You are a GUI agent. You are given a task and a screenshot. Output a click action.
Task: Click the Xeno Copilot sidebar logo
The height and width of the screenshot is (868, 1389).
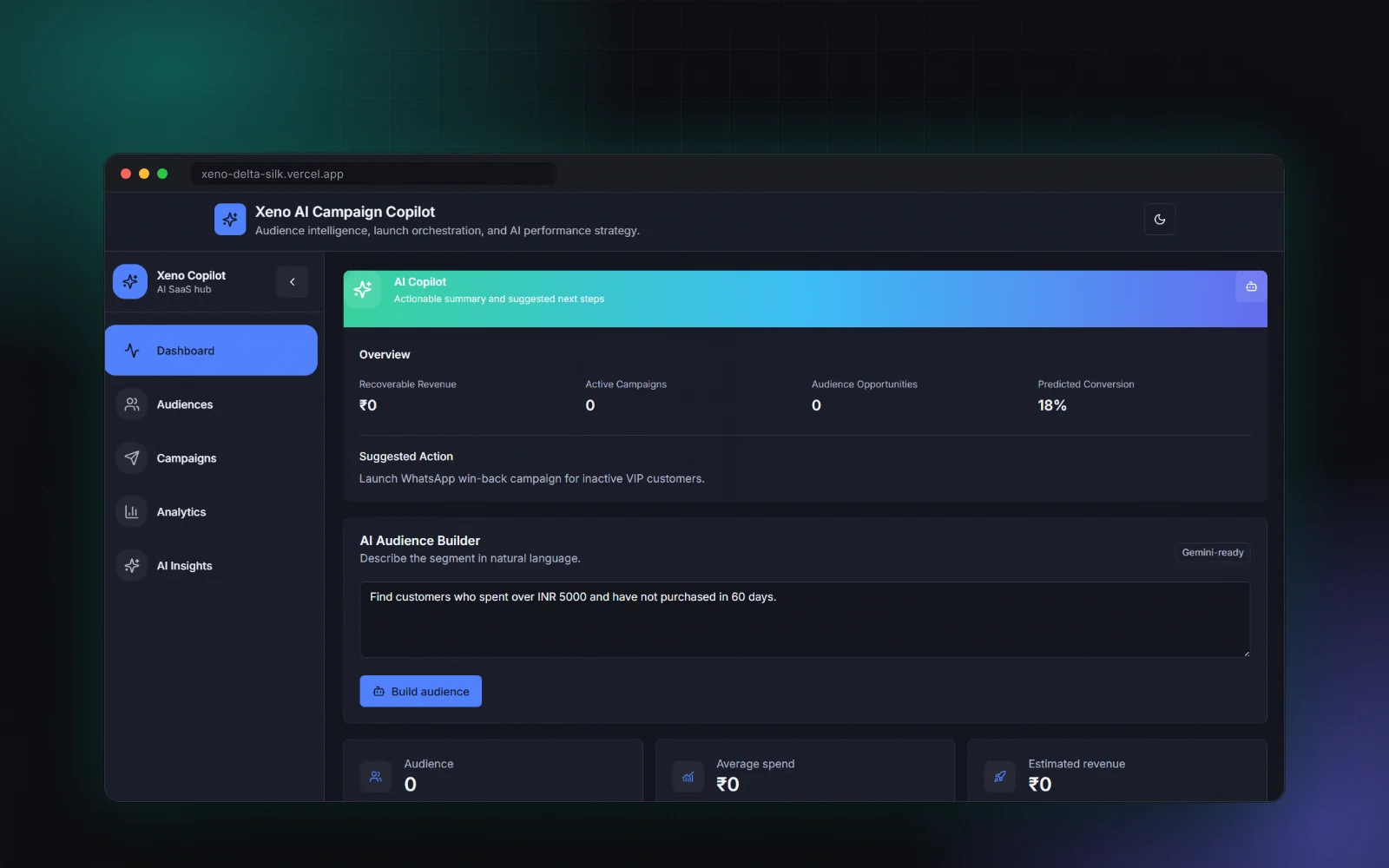pyautogui.click(x=130, y=282)
